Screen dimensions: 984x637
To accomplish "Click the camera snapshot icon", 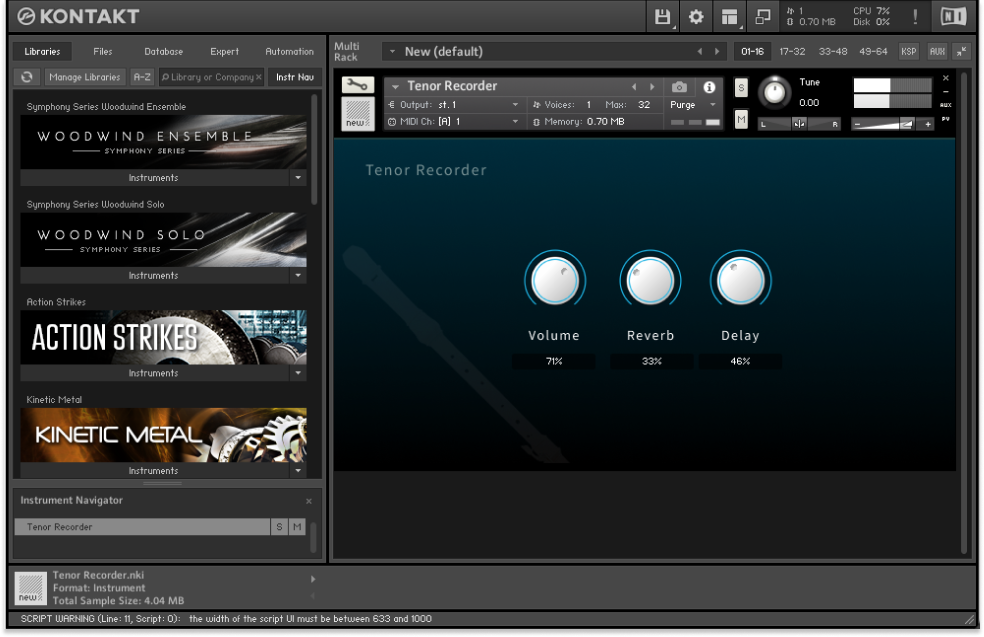I will [680, 87].
